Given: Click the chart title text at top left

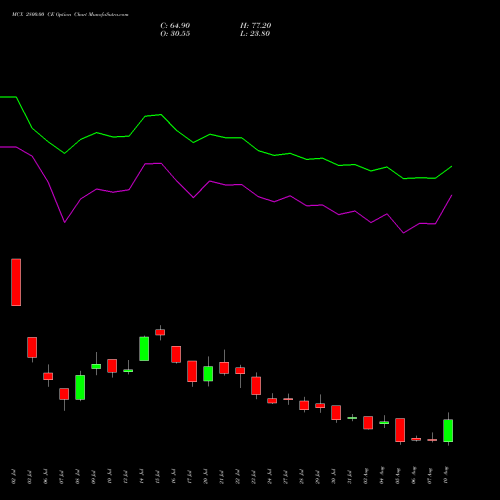Looking at the screenshot, I should click(70, 15).
